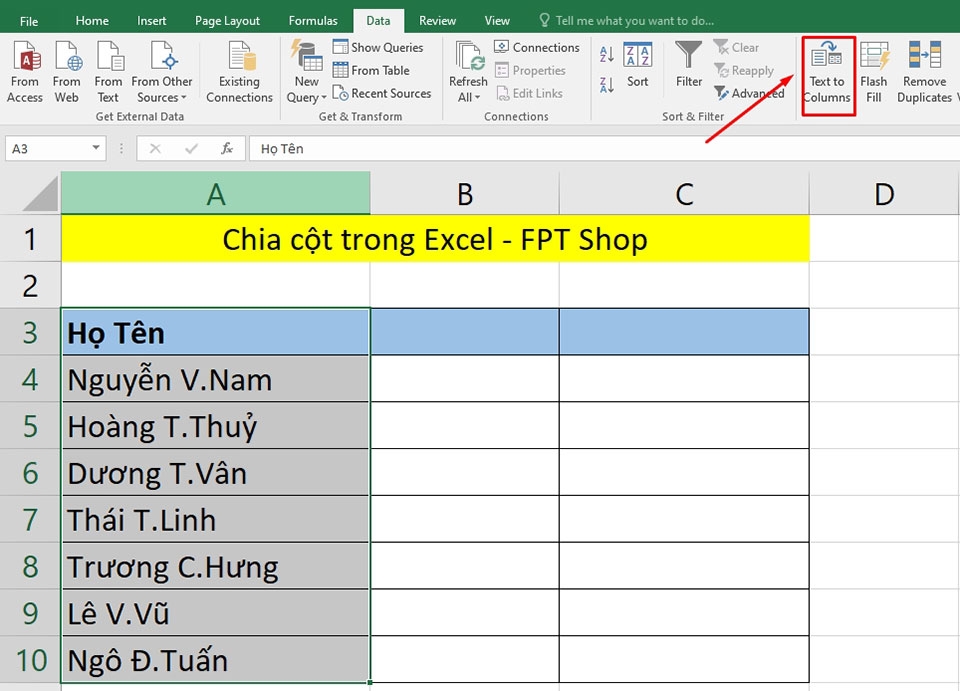Click the Select All corner triangle
The image size is (960, 691).
pyautogui.click(x=40, y=195)
